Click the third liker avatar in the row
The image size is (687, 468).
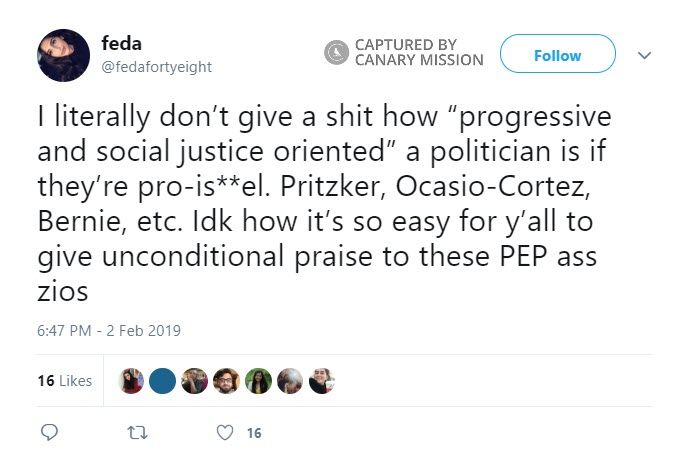195,381
